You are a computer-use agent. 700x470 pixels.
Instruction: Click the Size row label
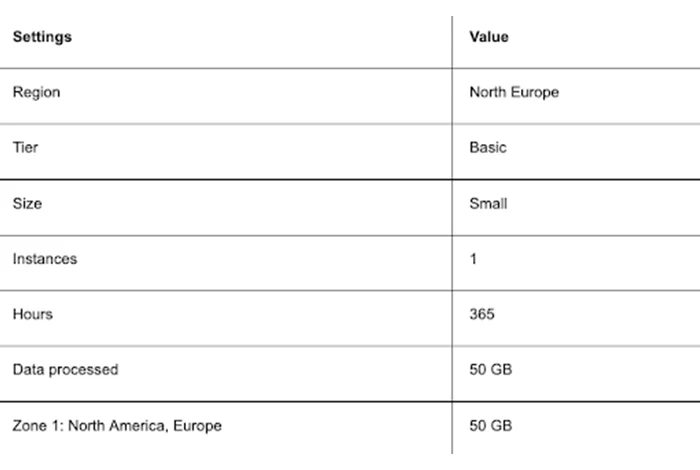tap(27, 204)
